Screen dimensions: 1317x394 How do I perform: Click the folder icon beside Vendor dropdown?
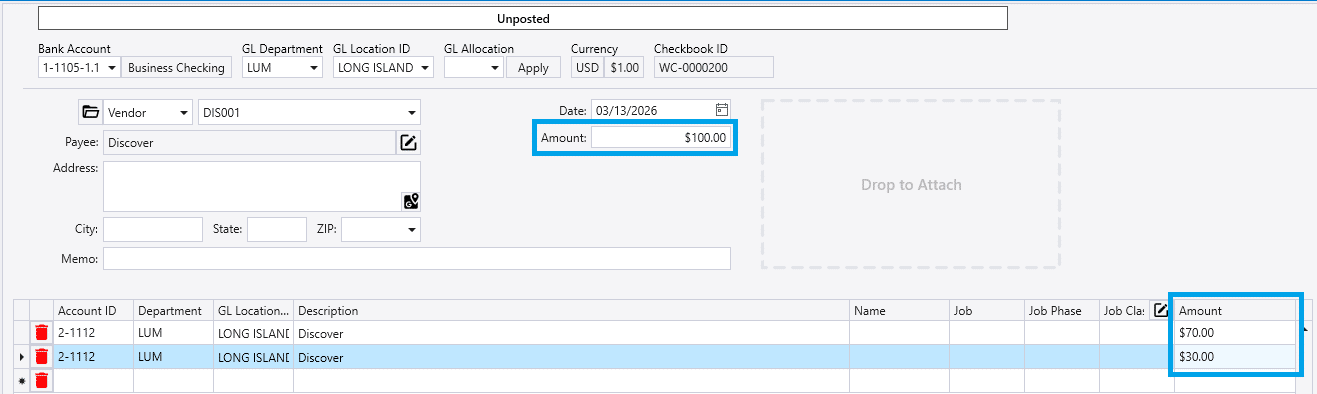[91, 112]
